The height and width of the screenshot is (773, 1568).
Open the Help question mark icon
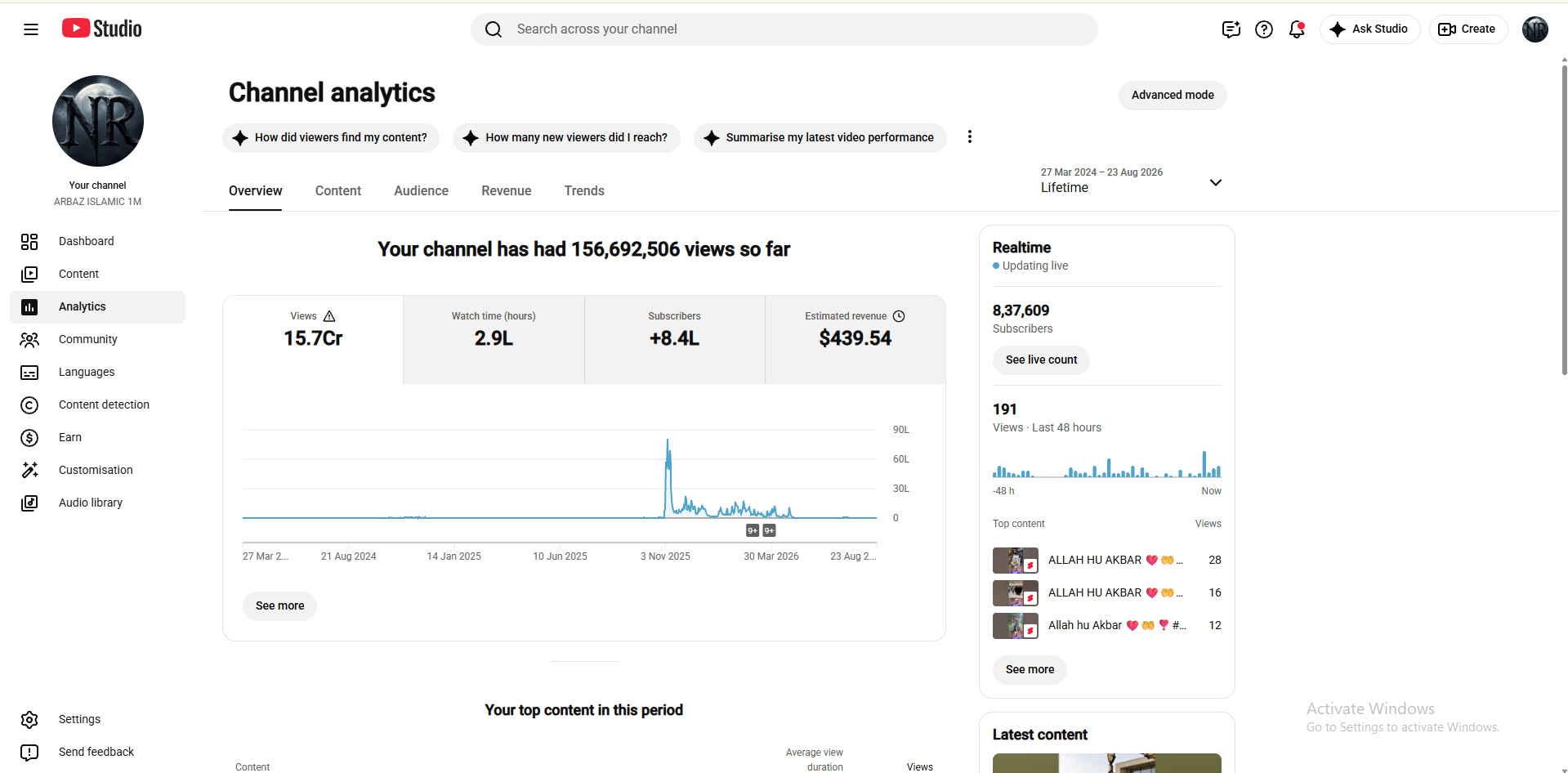[x=1264, y=29]
